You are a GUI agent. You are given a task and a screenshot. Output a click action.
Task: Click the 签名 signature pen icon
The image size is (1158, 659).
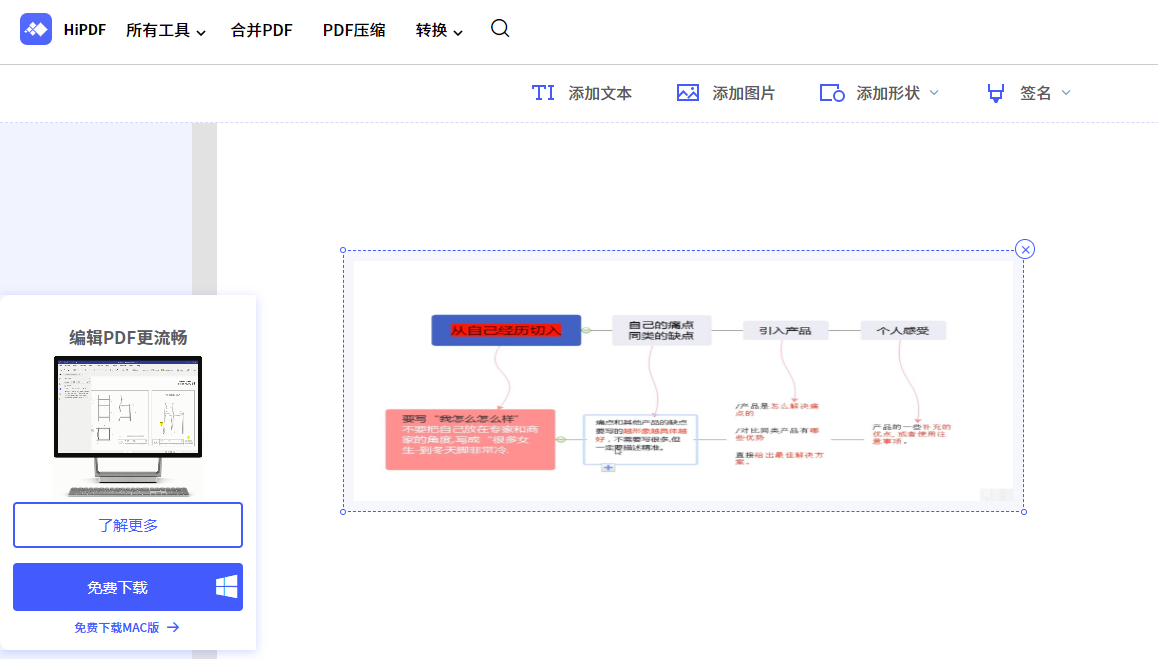[x=995, y=92]
